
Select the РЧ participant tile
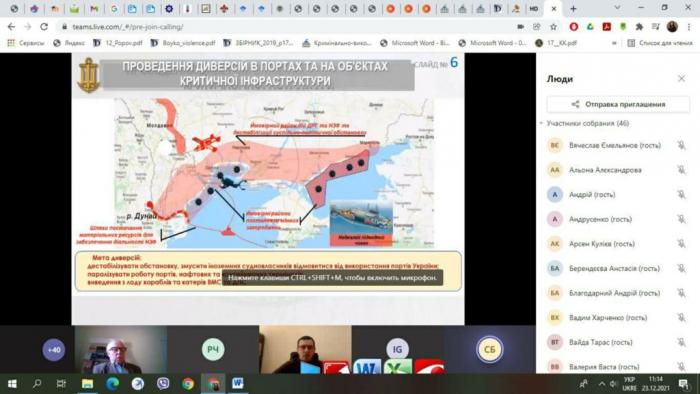tap(213, 349)
